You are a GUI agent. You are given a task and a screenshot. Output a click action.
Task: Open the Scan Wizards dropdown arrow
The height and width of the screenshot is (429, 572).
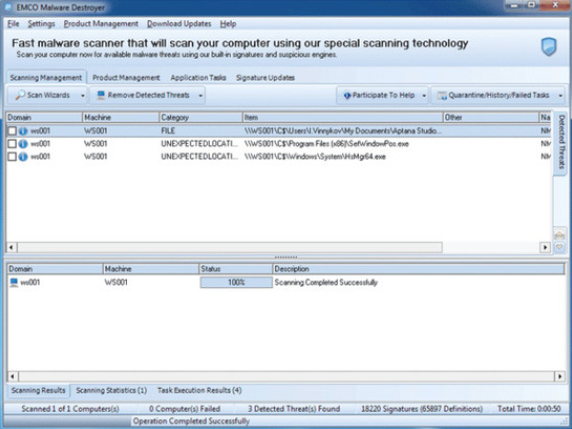tap(83, 96)
